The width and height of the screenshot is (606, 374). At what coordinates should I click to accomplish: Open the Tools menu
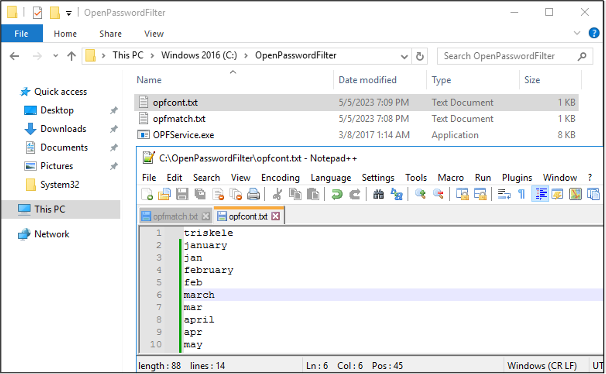click(416, 178)
